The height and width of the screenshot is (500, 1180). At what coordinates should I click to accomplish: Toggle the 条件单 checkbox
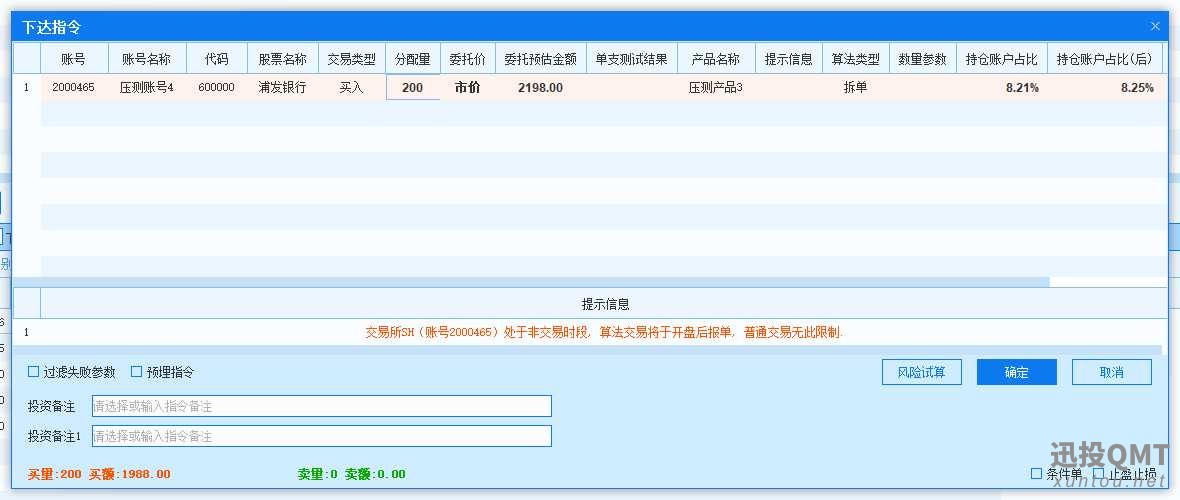pos(1036,474)
